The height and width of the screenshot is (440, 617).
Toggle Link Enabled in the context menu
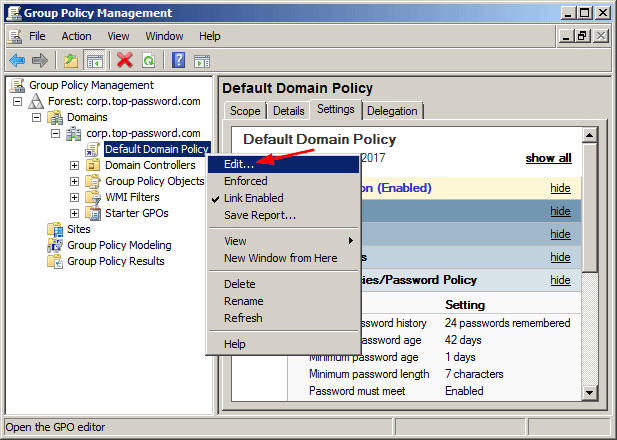click(x=253, y=198)
